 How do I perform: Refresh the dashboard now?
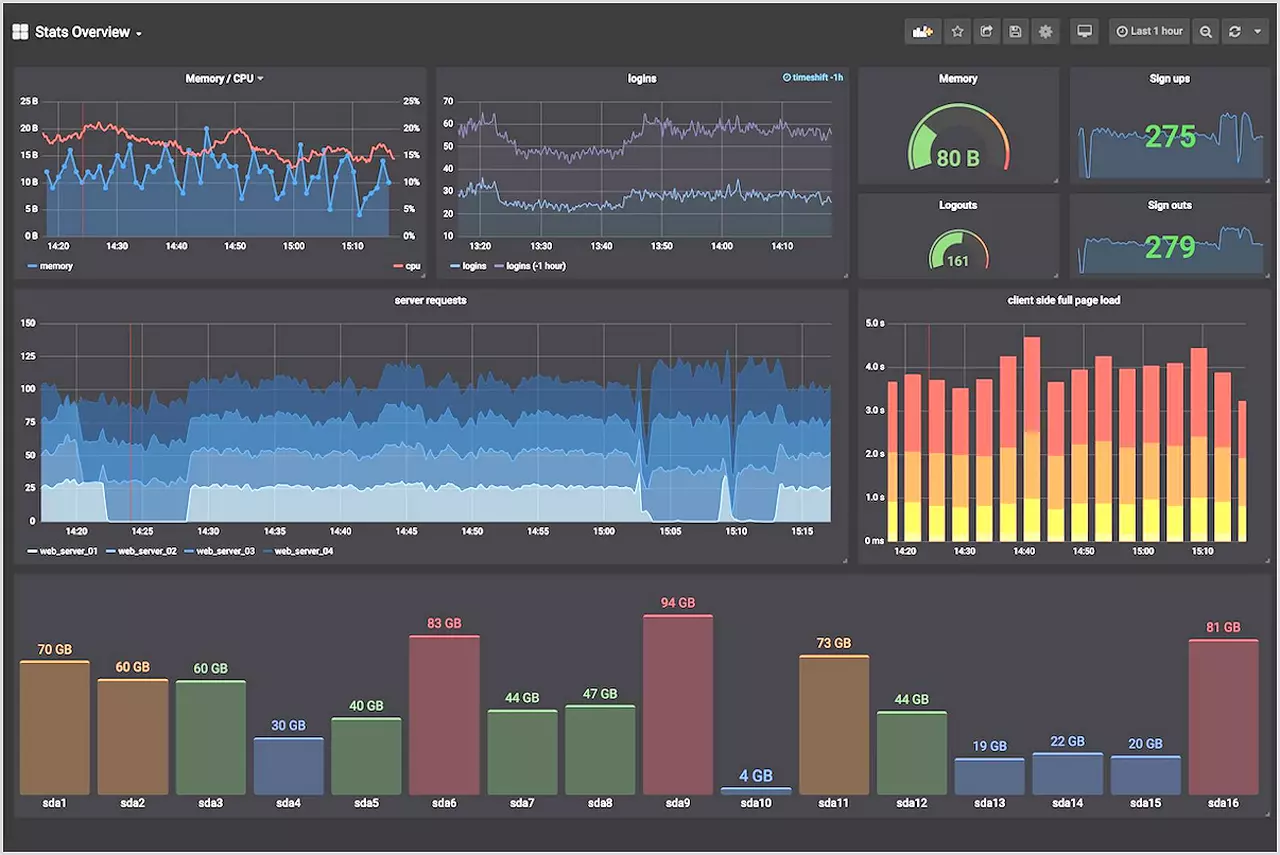[1235, 32]
